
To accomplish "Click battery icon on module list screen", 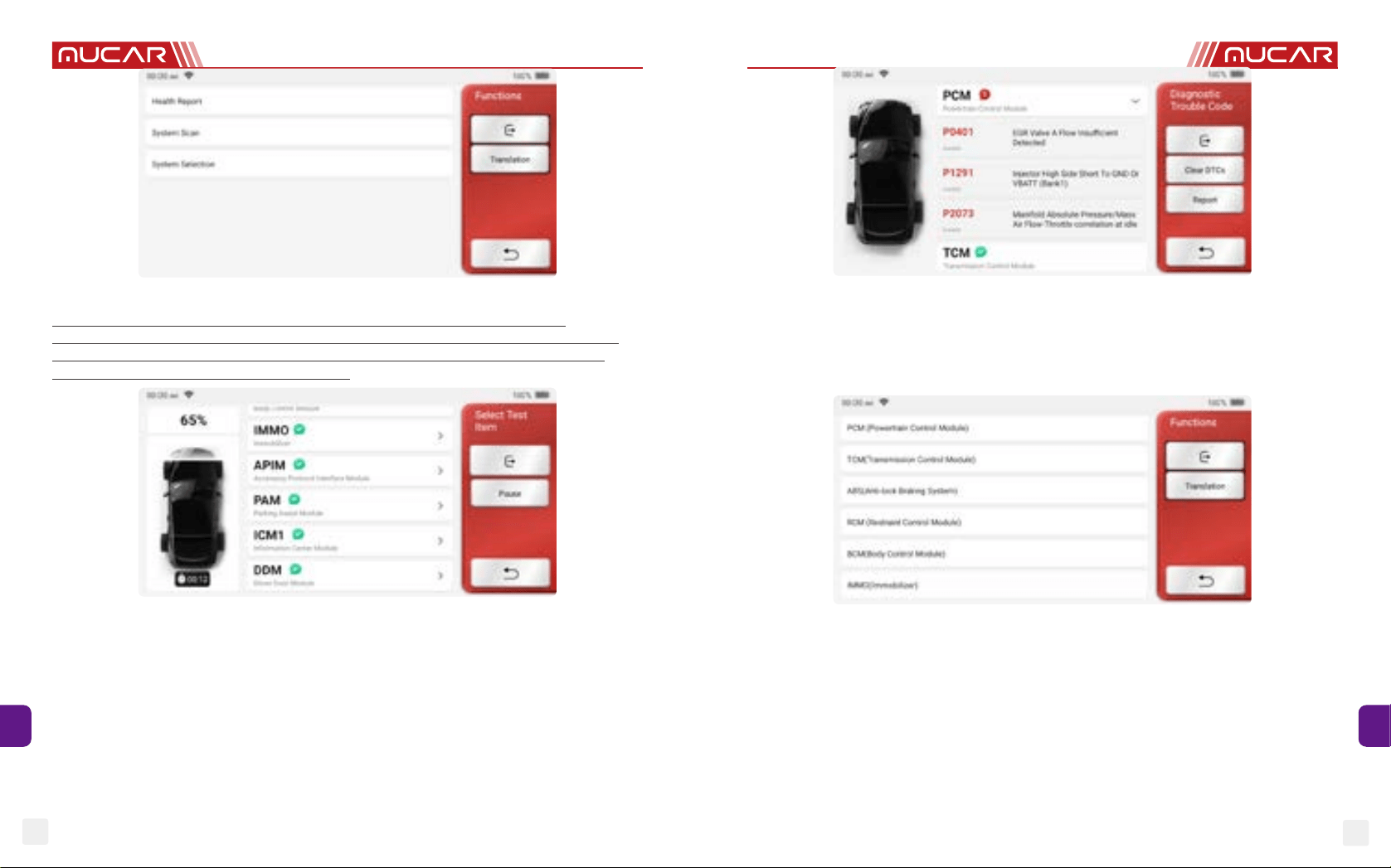I will pyautogui.click(x=1237, y=402).
